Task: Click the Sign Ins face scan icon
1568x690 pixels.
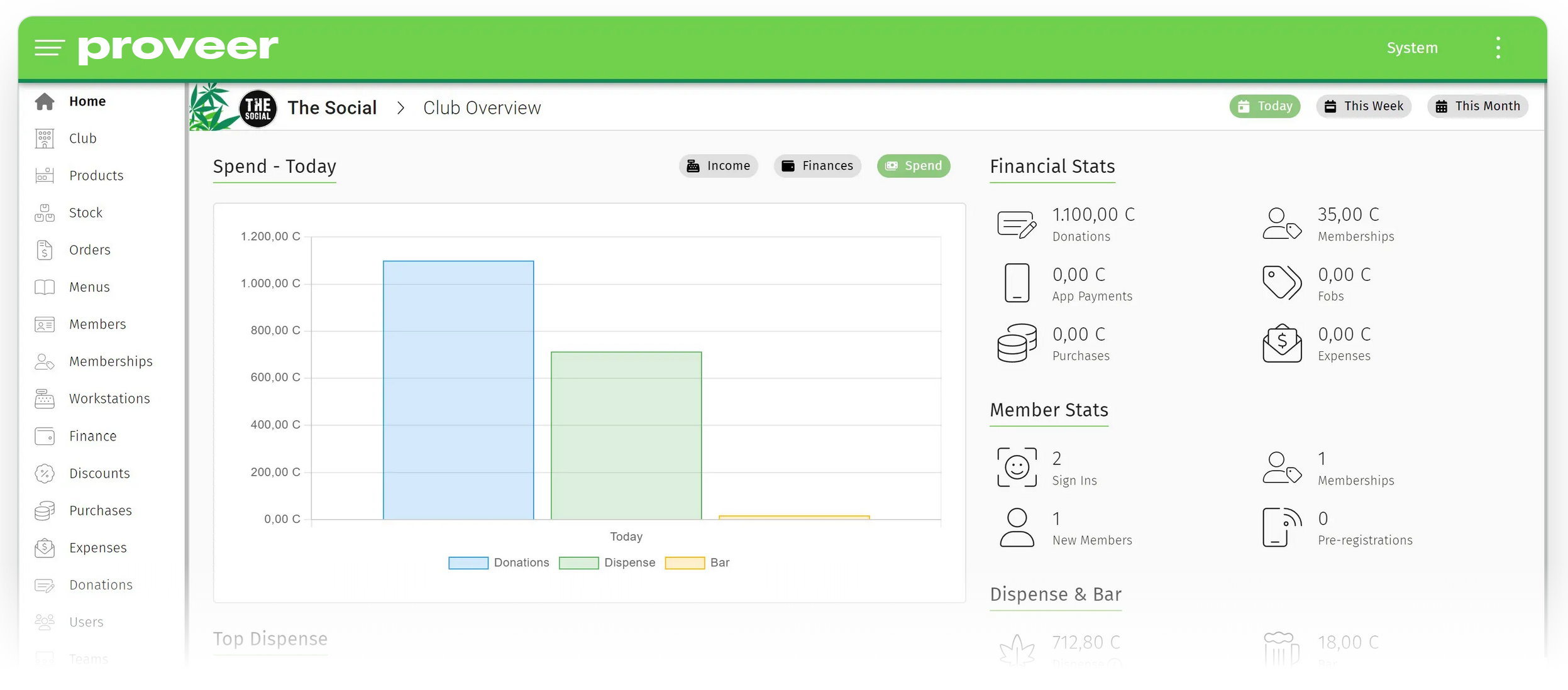Action: [1017, 467]
